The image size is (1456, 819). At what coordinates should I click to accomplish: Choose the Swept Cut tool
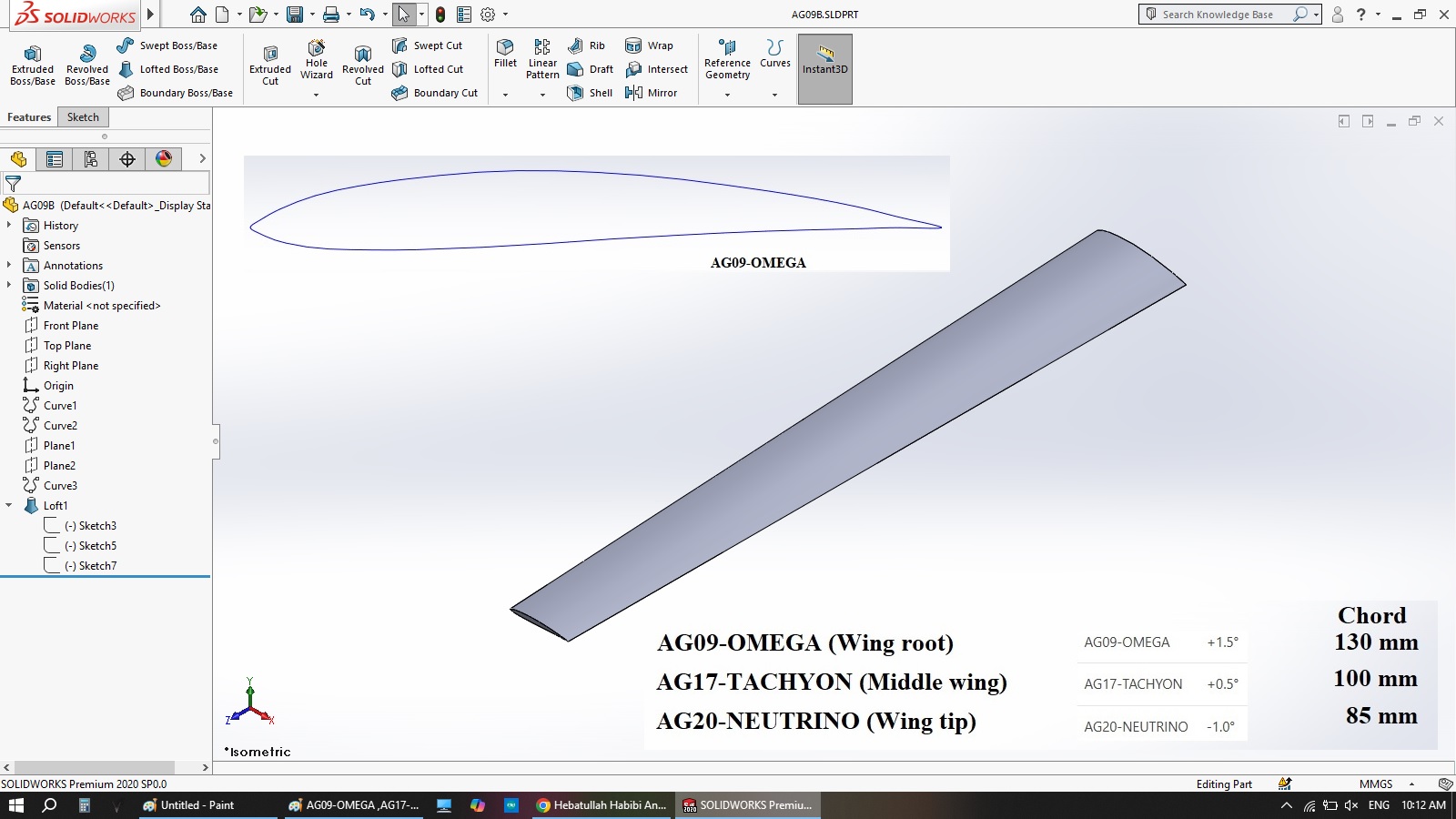[x=427, y=45]
